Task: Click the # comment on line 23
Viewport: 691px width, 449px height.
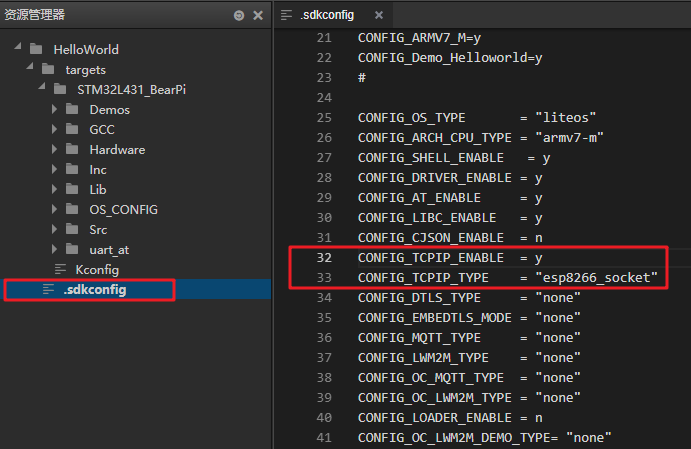Action: (362, 78)
